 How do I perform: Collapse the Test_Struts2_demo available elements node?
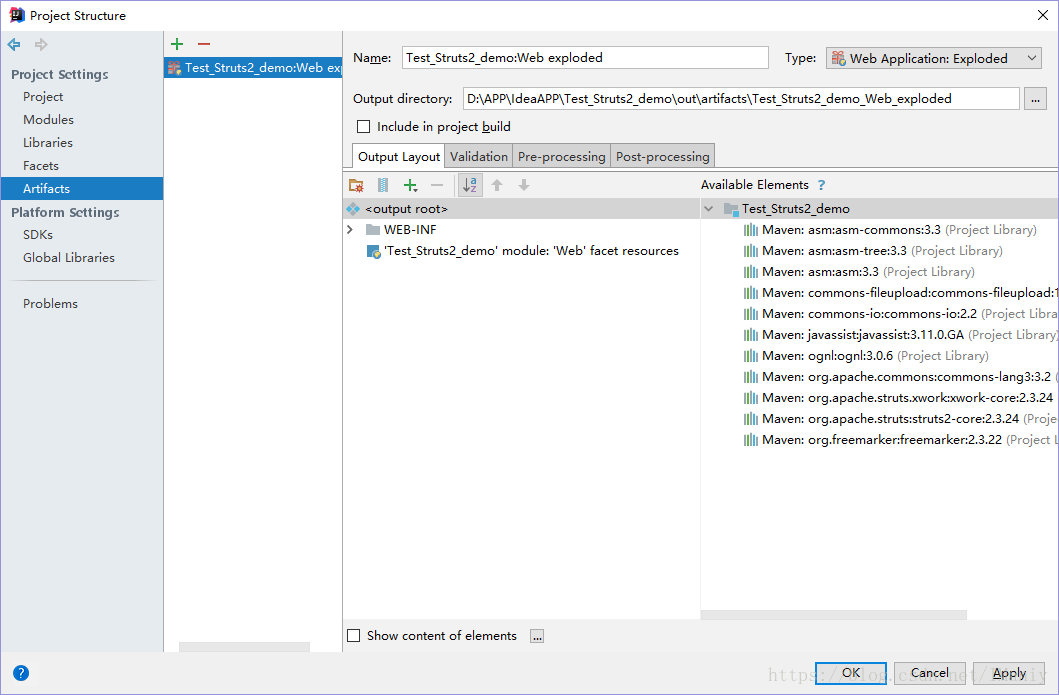[708, 209]
